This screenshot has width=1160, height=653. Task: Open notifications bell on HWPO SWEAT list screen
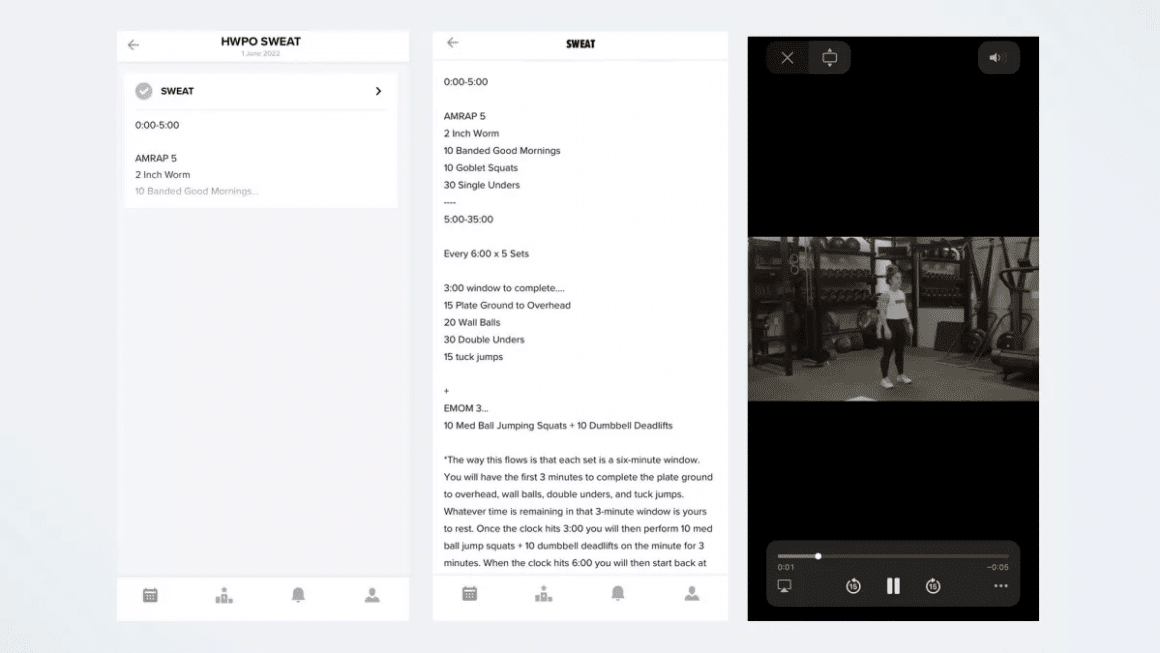[298, 595]
